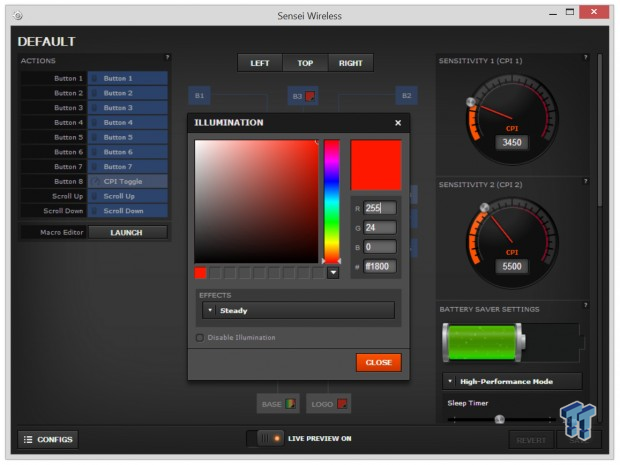Switch to the RIGHT view tab
This screenshot has height=465, width=620.
351,63
